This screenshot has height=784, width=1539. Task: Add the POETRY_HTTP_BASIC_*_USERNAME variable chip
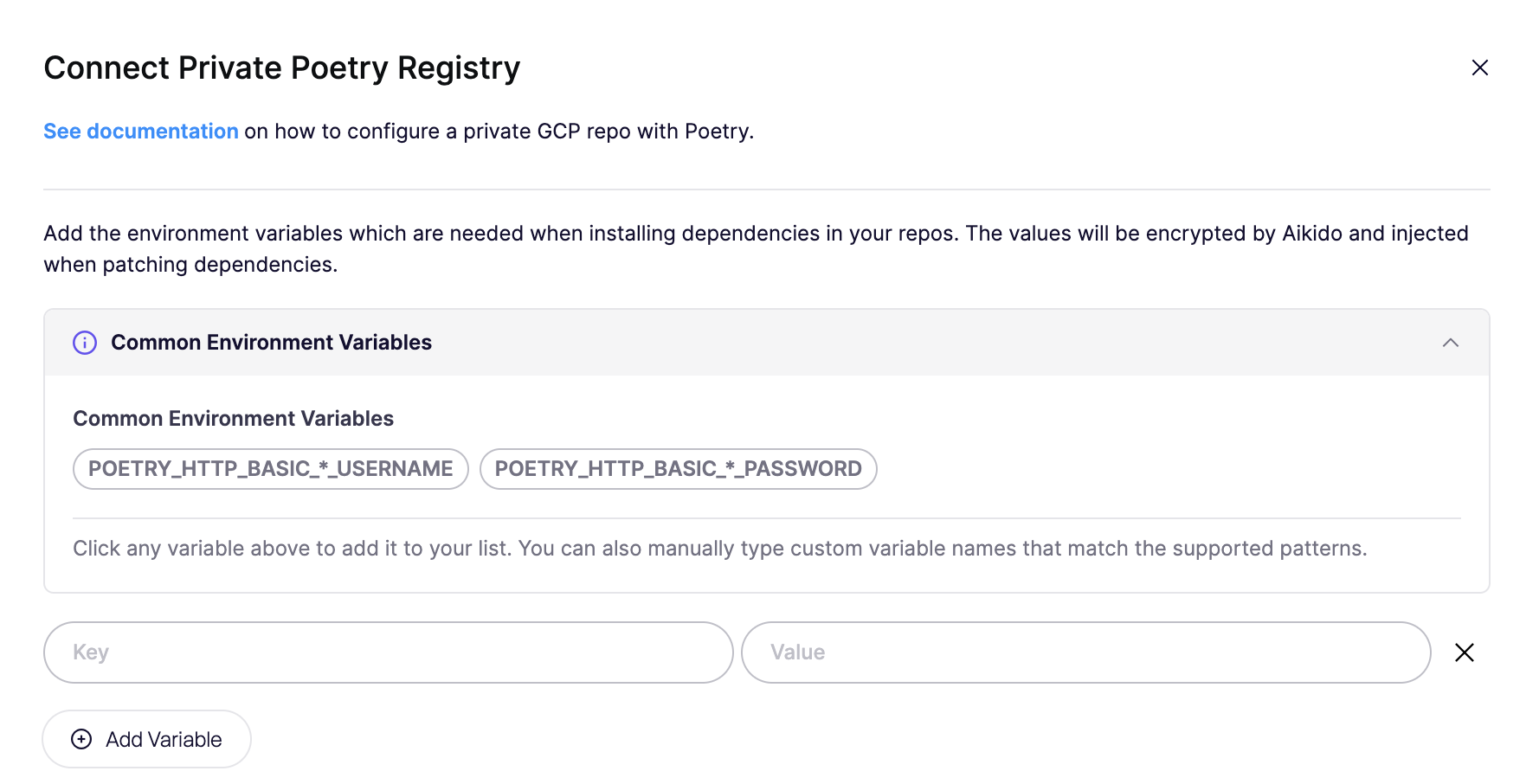pyautogui.click(x=270, y=469)
